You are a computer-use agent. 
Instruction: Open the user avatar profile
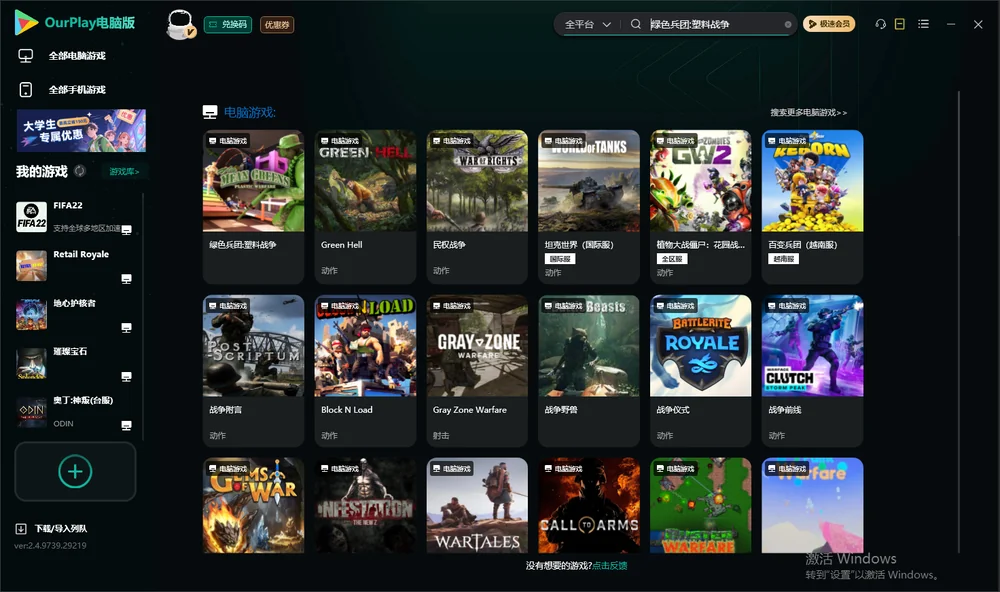(x=180, y=24)
